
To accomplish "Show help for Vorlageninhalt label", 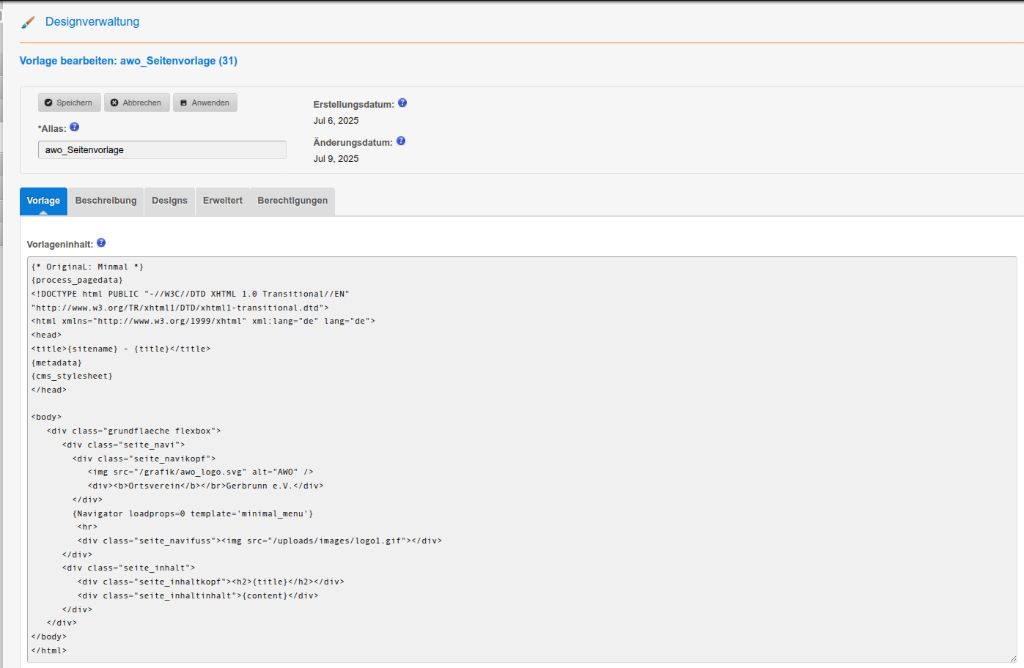I will point(101,242).
